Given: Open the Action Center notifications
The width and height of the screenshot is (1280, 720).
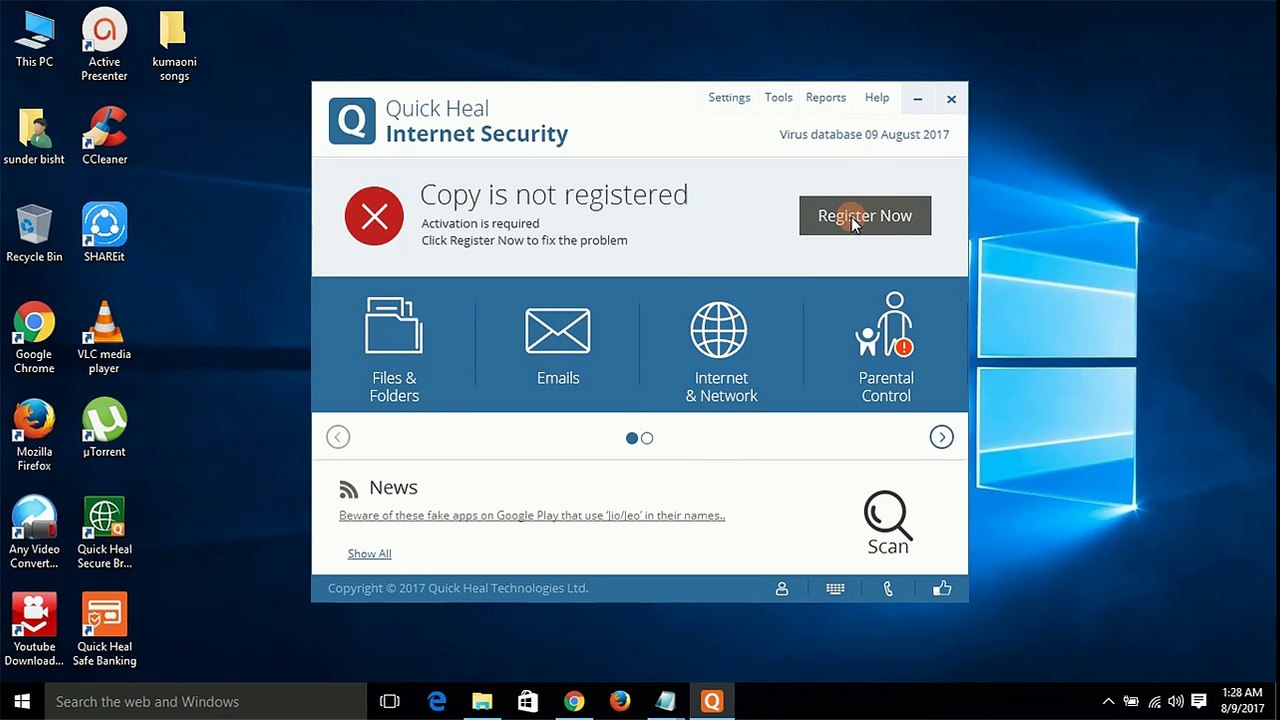Looking at the screenshot, I should tap(1201, 702).
